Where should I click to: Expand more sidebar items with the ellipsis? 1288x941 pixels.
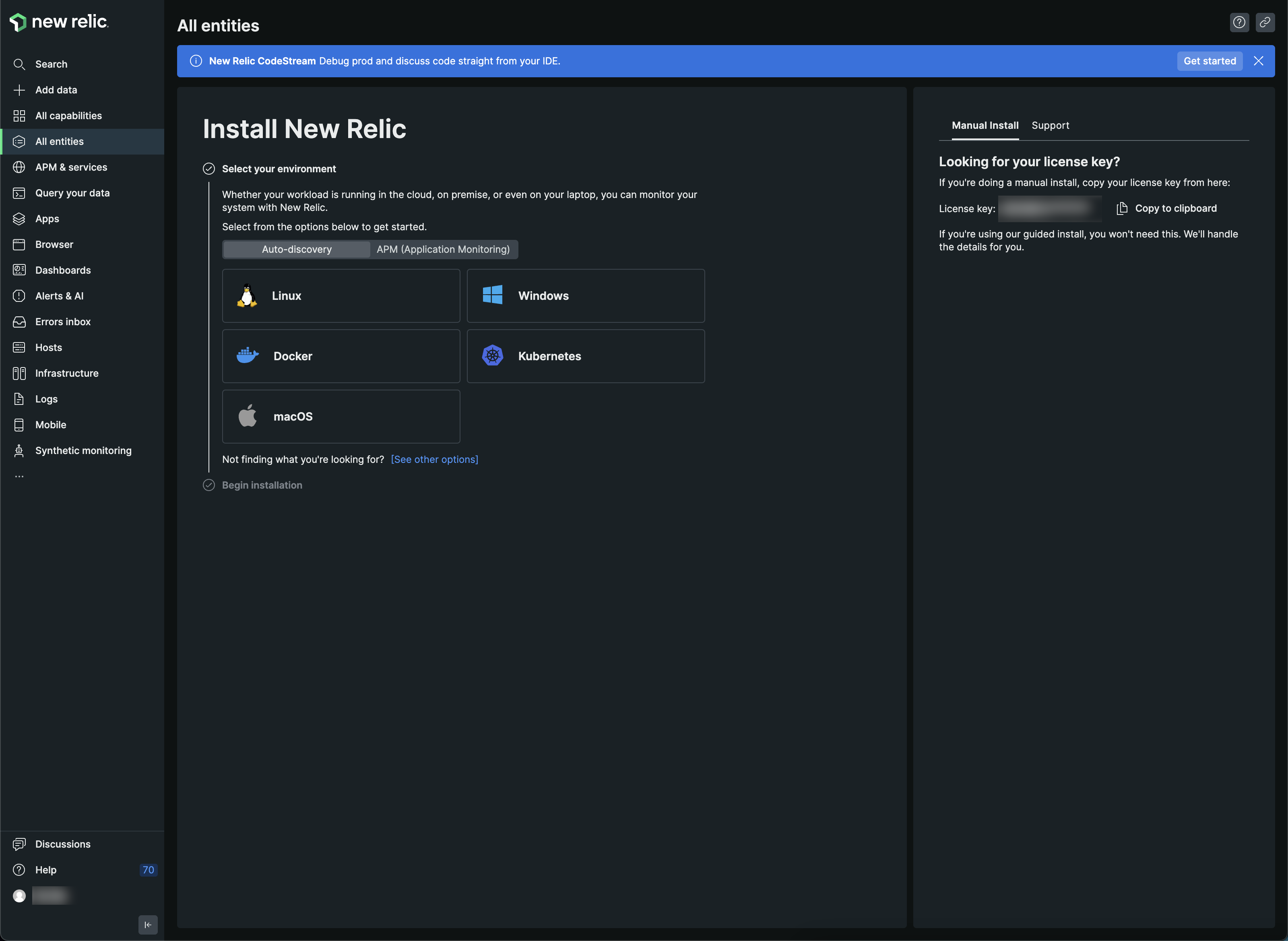click(x=19, y=476)
